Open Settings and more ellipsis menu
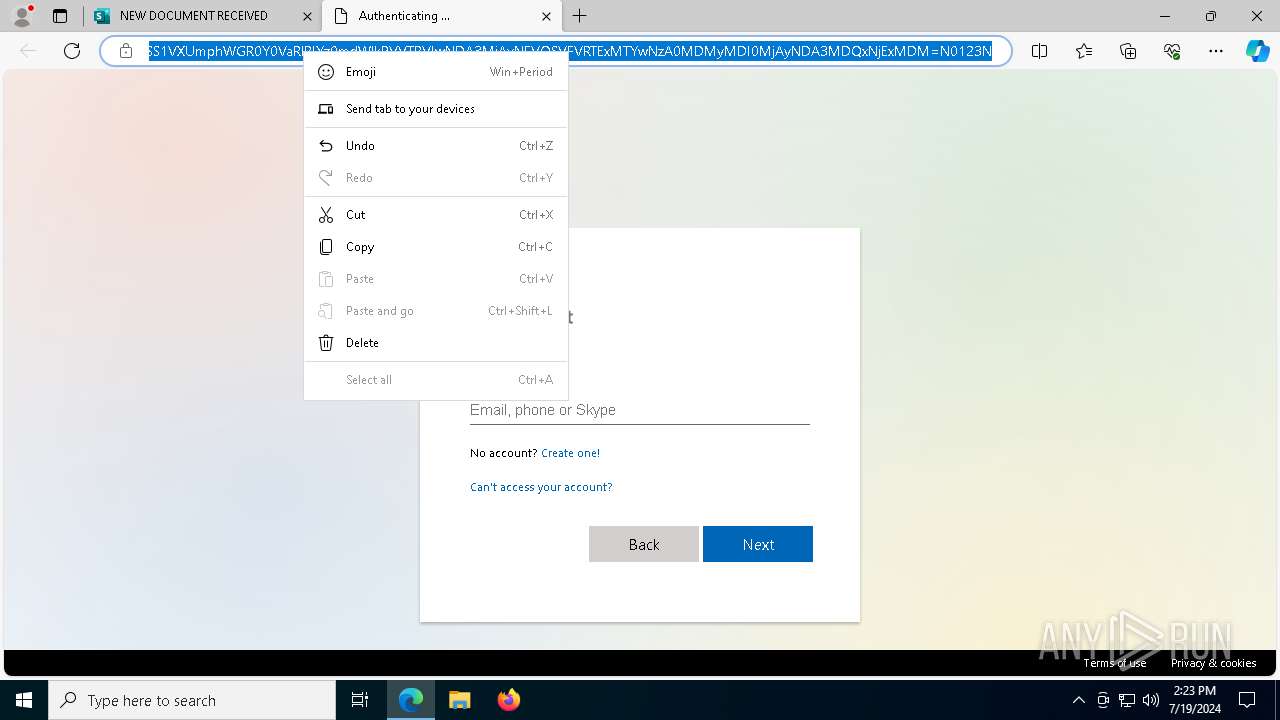The image size is (1280, 720). tap(1216, 51)
